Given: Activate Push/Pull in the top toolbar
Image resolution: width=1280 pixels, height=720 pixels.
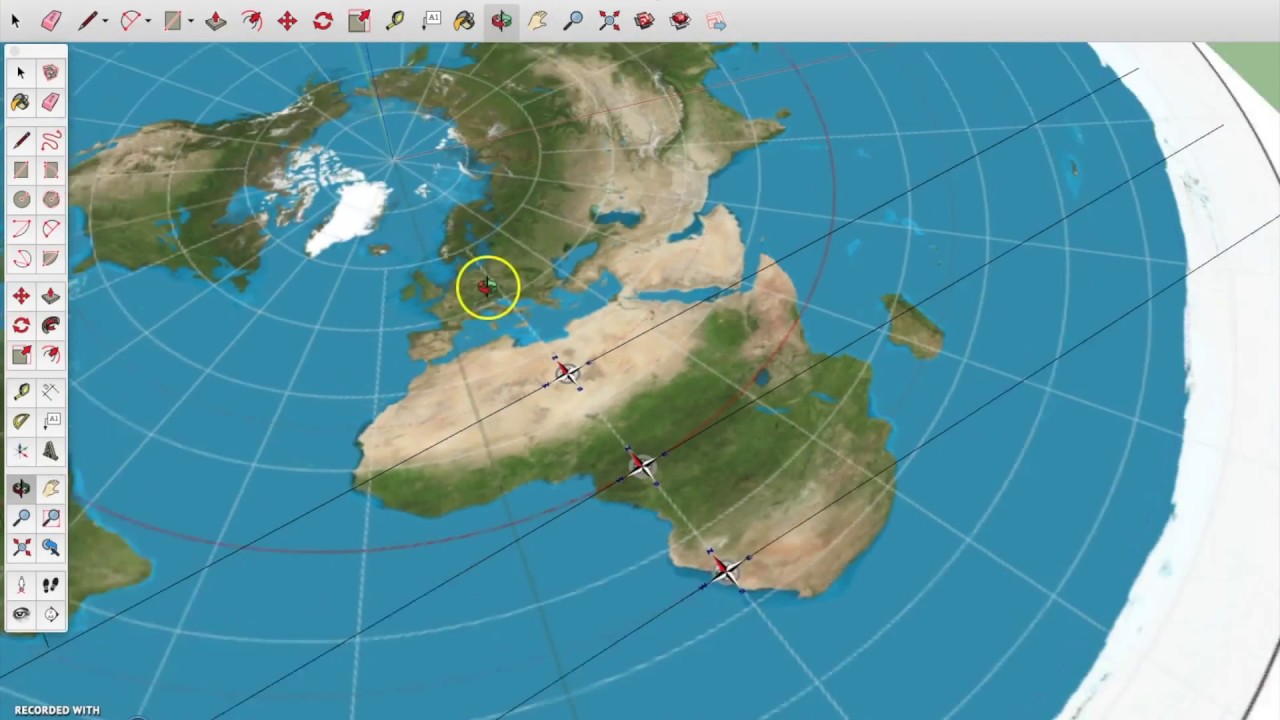Looking at the screenshot, I should coord(216,20).
